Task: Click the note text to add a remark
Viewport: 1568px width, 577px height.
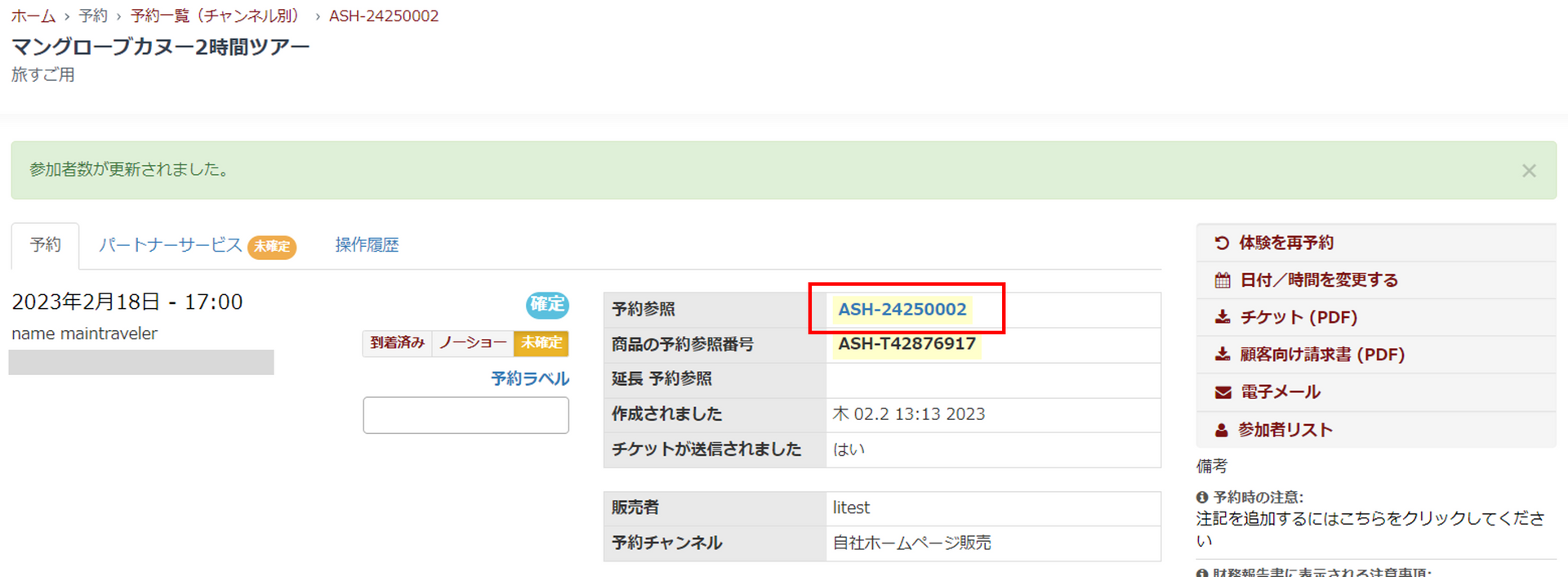Action: 1370,519
